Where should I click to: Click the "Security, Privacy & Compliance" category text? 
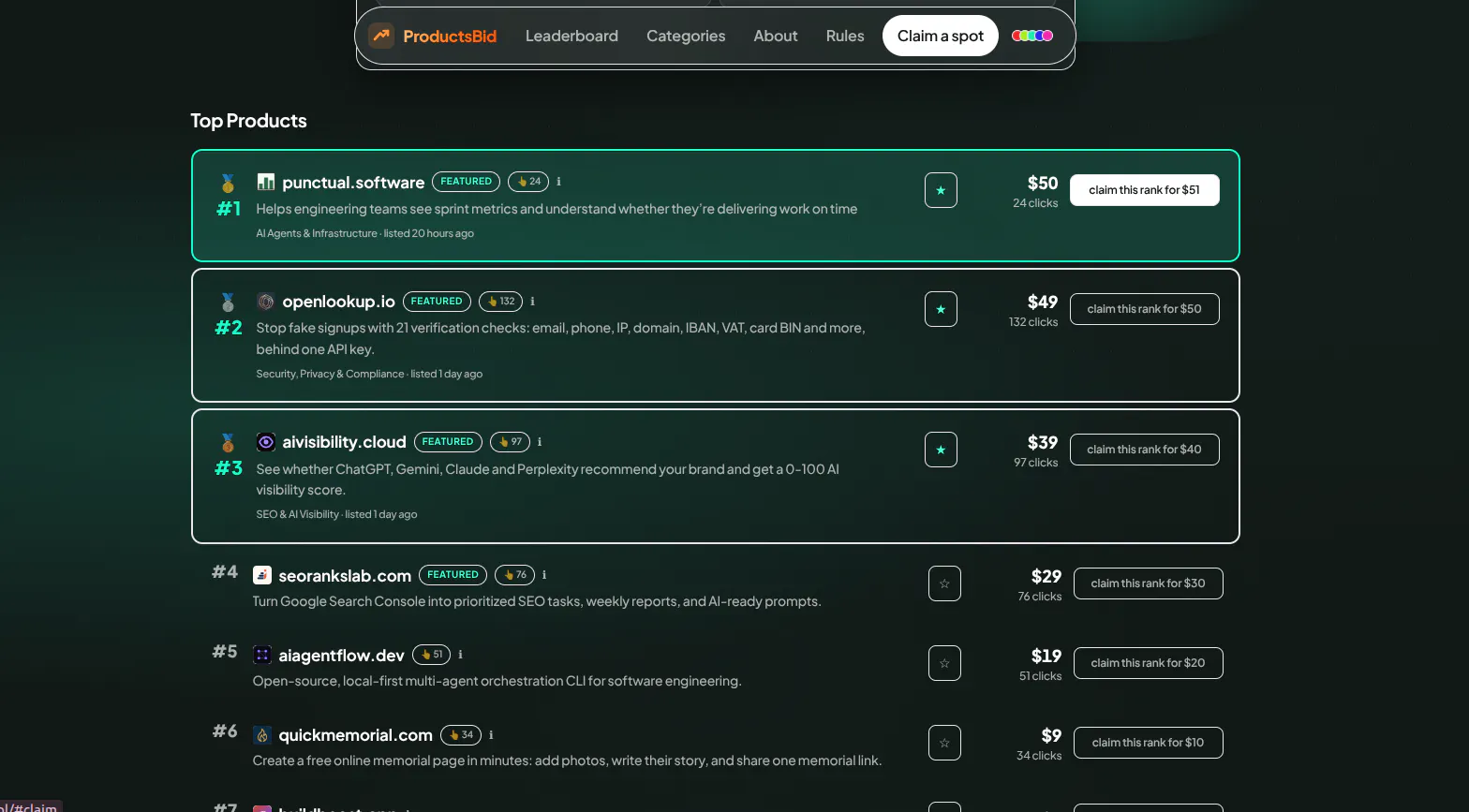coord(330,374)
